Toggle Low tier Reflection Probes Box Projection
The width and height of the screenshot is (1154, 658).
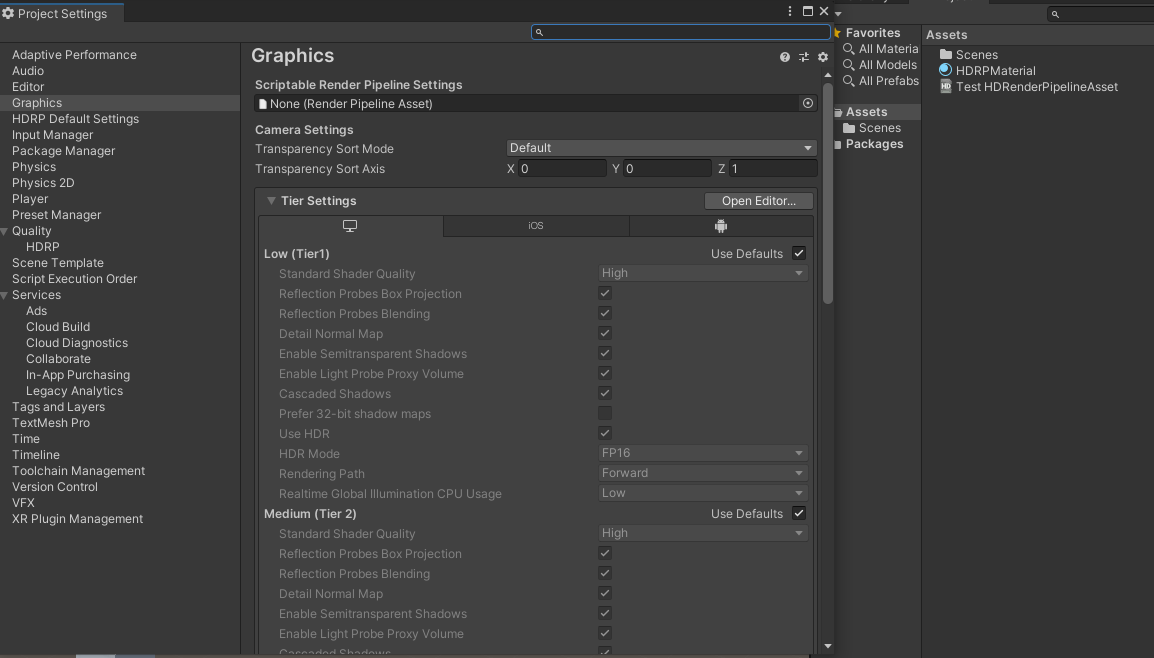click(605, 293)
